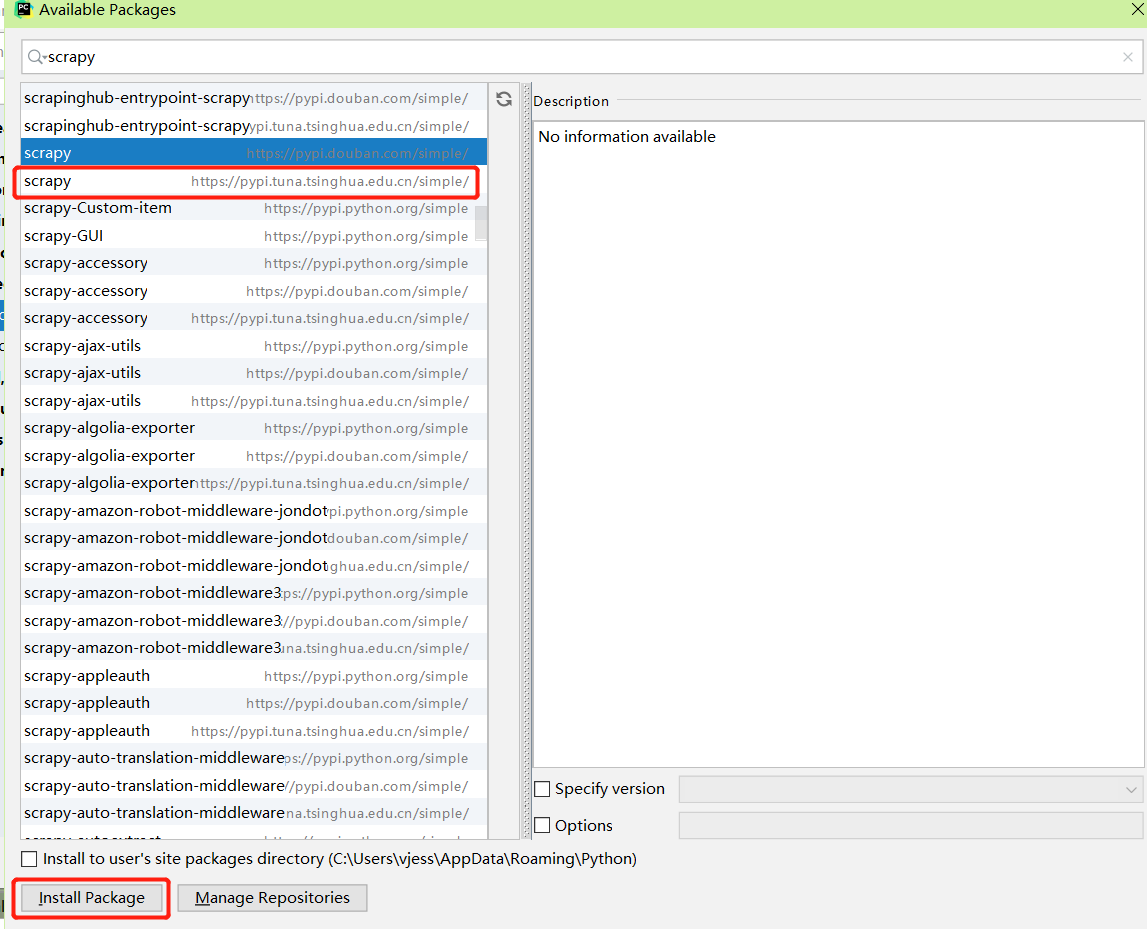
Task: Select scrapinghub-entrypoint-scrapy from douban
Action: [x=254, y=98]
